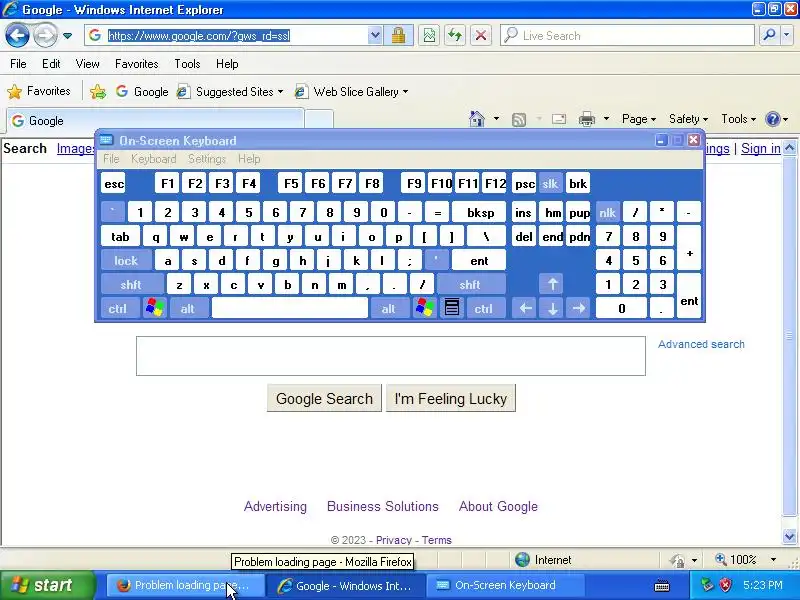This screenshot has height=600, width=800.
Task: Click the red shield tray icon
Action: (726, 585)
